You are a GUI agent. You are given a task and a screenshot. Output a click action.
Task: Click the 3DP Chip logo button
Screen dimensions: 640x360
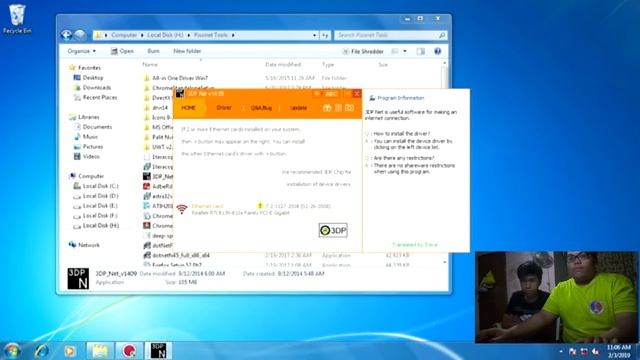pos(333,231)
